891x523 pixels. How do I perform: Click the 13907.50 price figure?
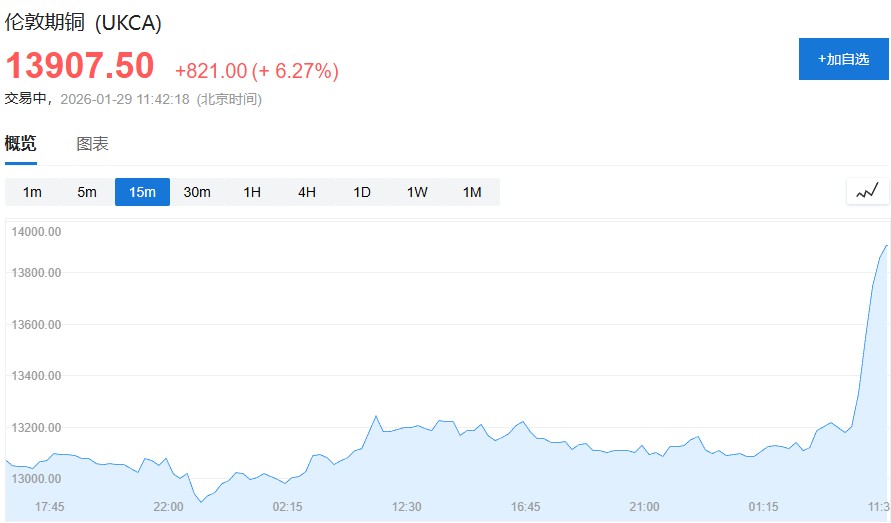point(80,66)
